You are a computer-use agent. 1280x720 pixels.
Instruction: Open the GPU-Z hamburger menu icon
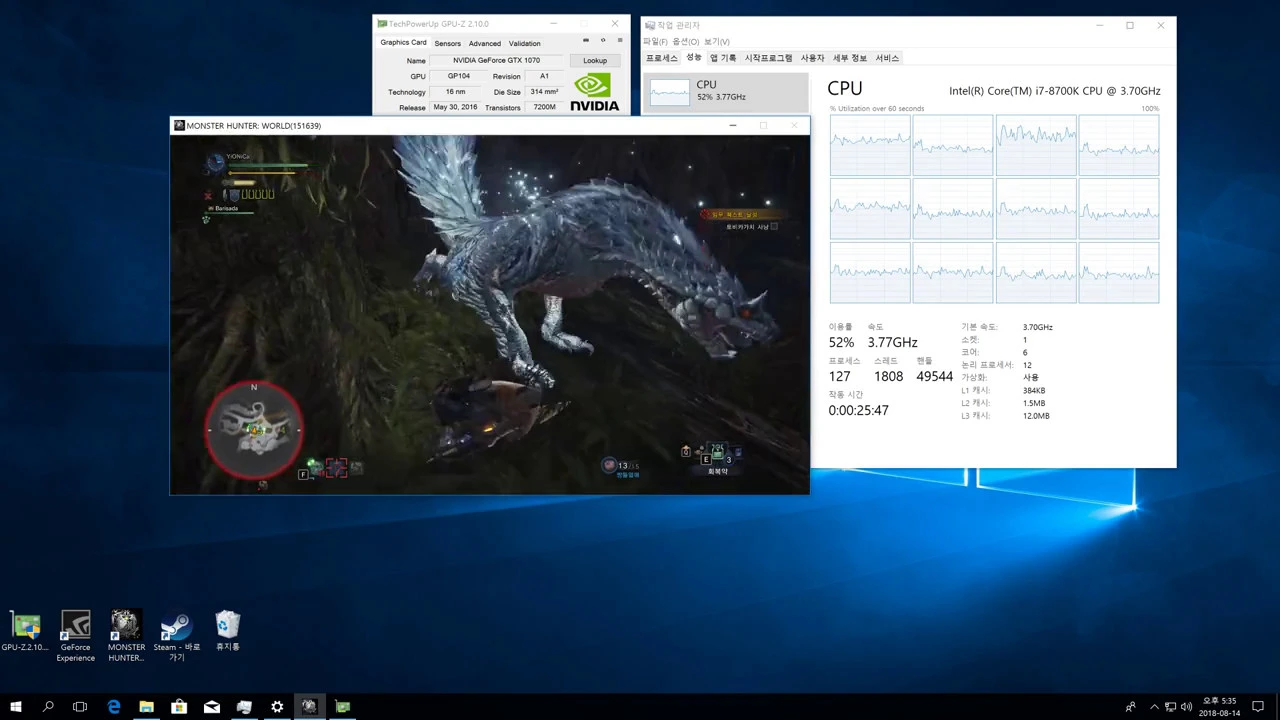(619, 41)
